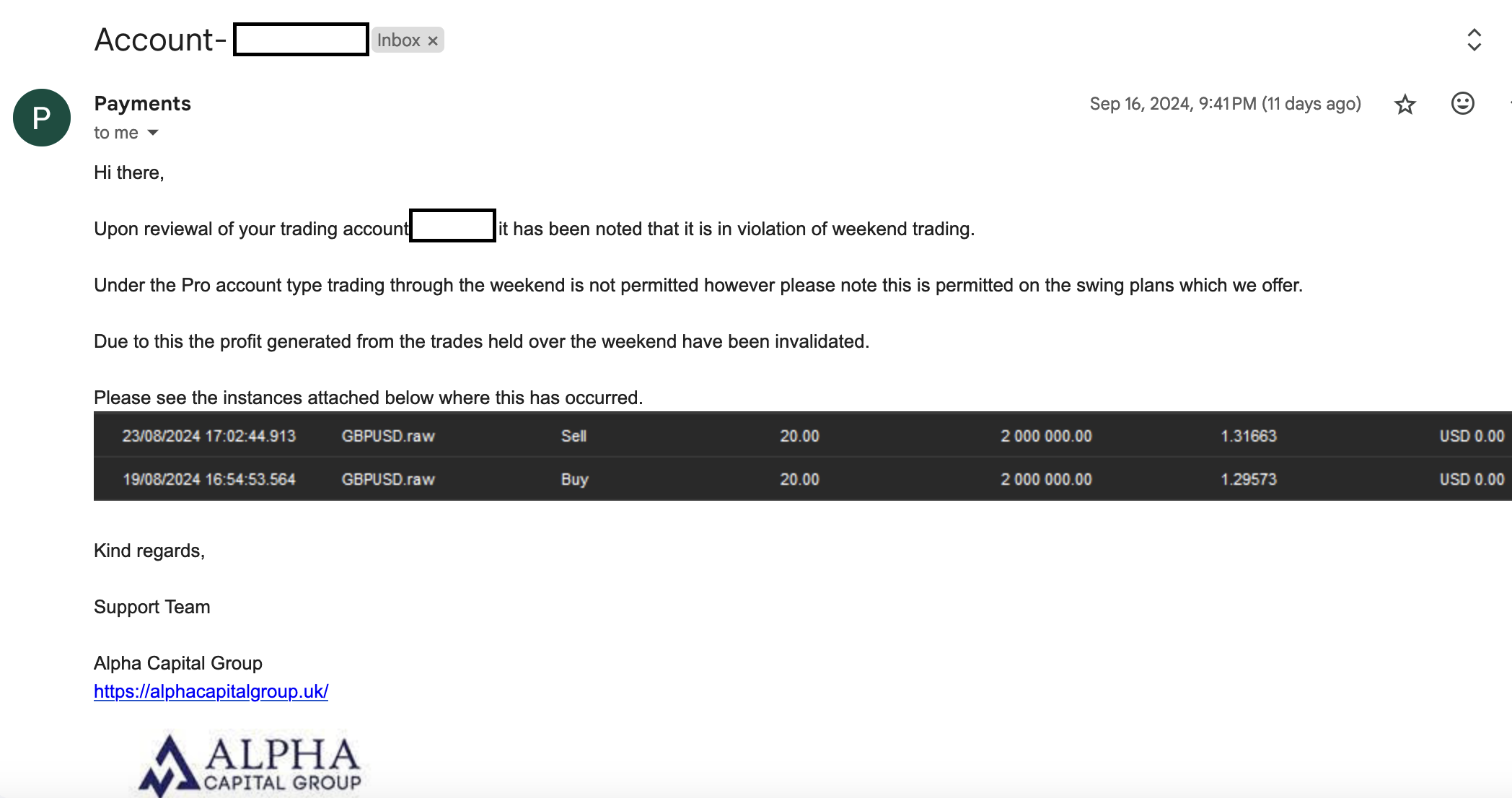The height and width of the screenshot is (798, 1512).
Task: Click the expand/collapse all chevrons icon
Action: (x=1474, y=40)
